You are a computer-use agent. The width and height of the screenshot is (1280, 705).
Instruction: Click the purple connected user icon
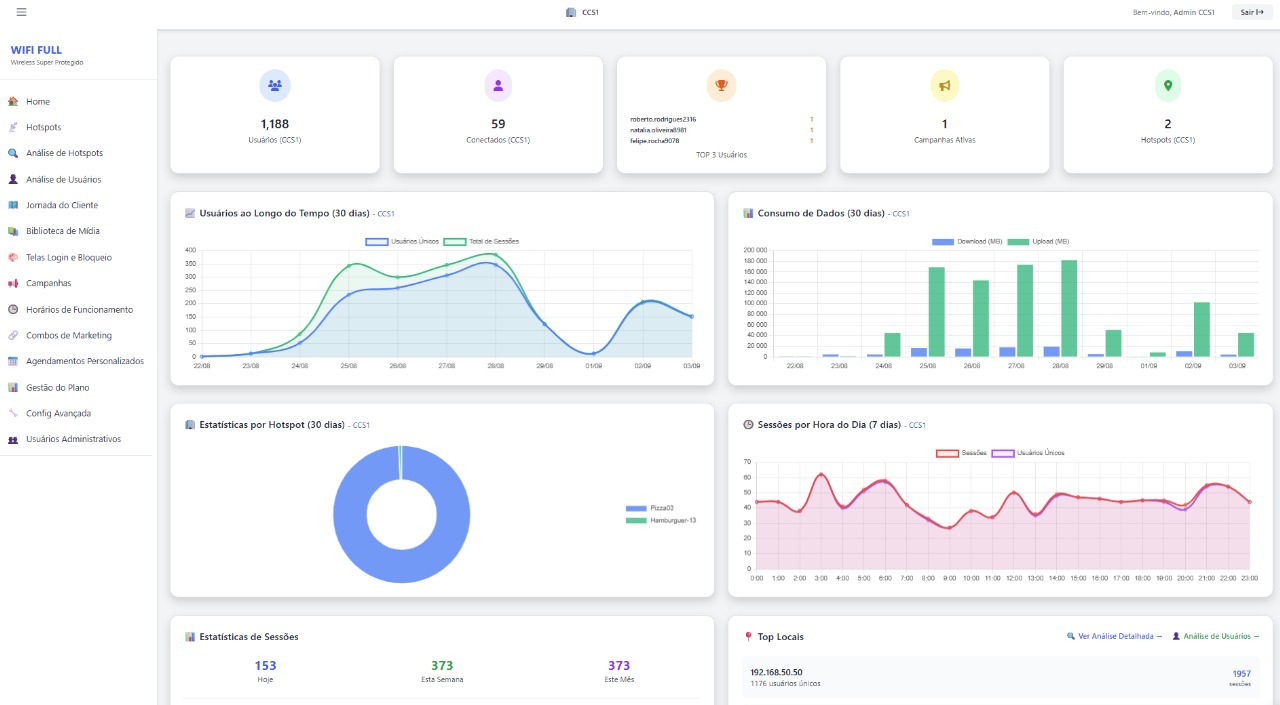pyautogui.click(x=498, y=86)
